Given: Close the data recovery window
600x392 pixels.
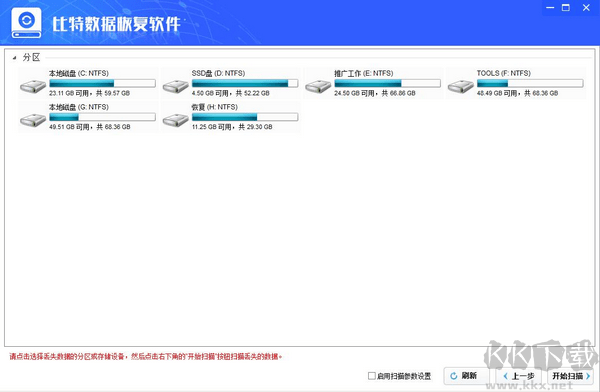Looking at the screenshot, I should (586, 8).
